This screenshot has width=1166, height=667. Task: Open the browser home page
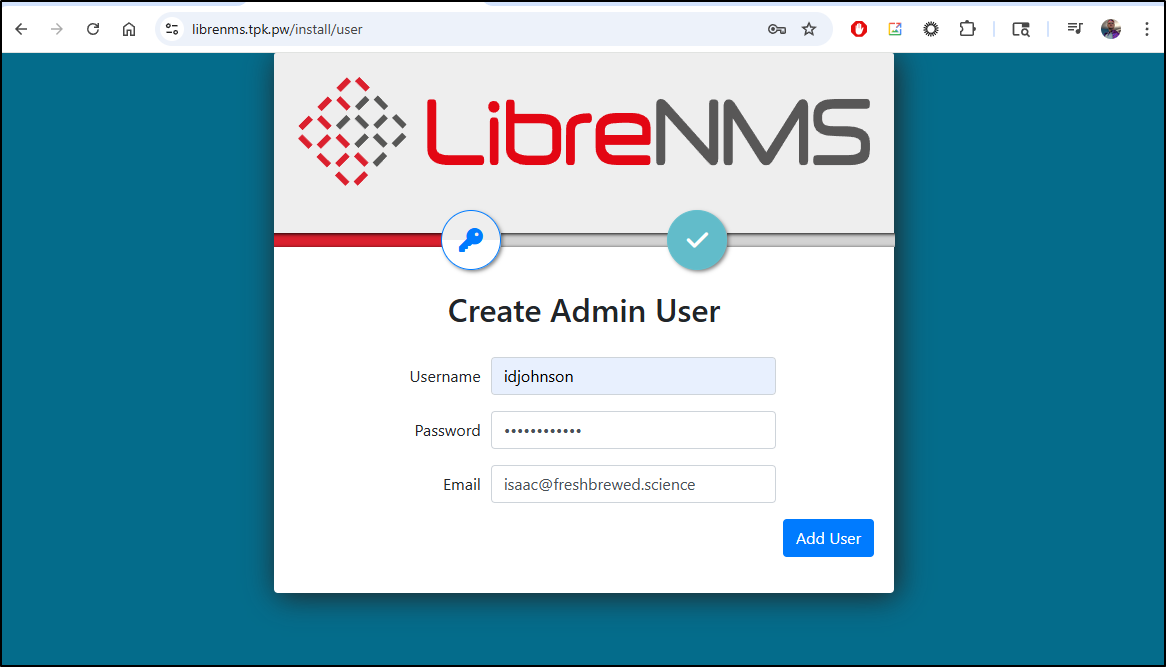(x=129, y=29)
